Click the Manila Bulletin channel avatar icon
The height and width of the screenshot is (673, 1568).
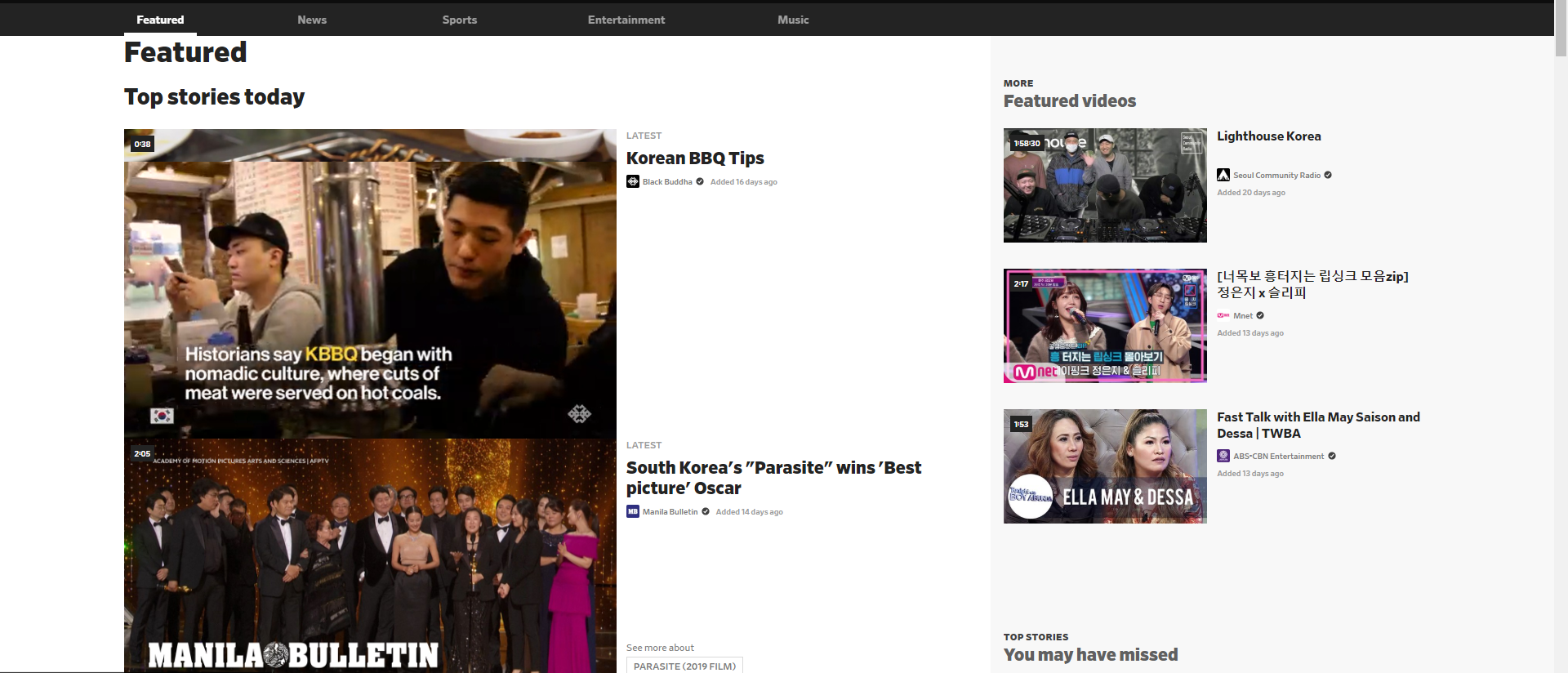[633, 511]
